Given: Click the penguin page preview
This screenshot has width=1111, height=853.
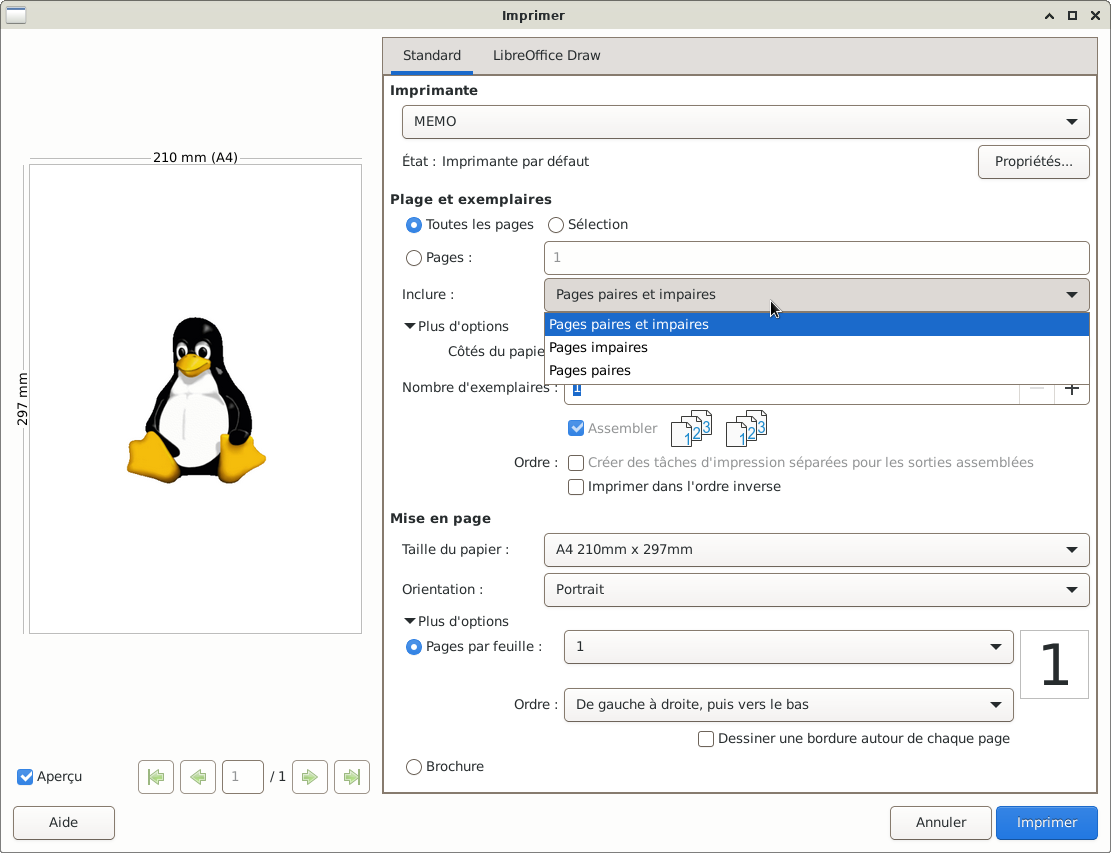Looking at the screenshot, I should point(196,399).
